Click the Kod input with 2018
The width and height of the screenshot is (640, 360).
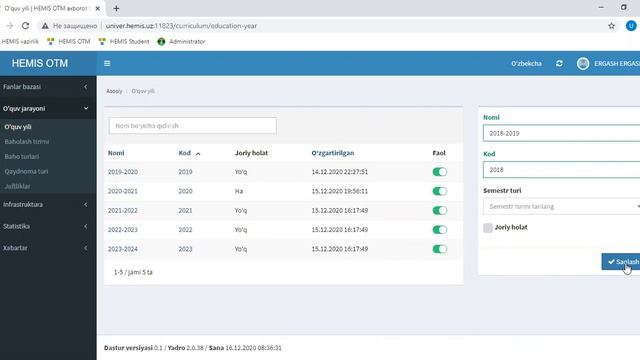click(x=562, y=170)
